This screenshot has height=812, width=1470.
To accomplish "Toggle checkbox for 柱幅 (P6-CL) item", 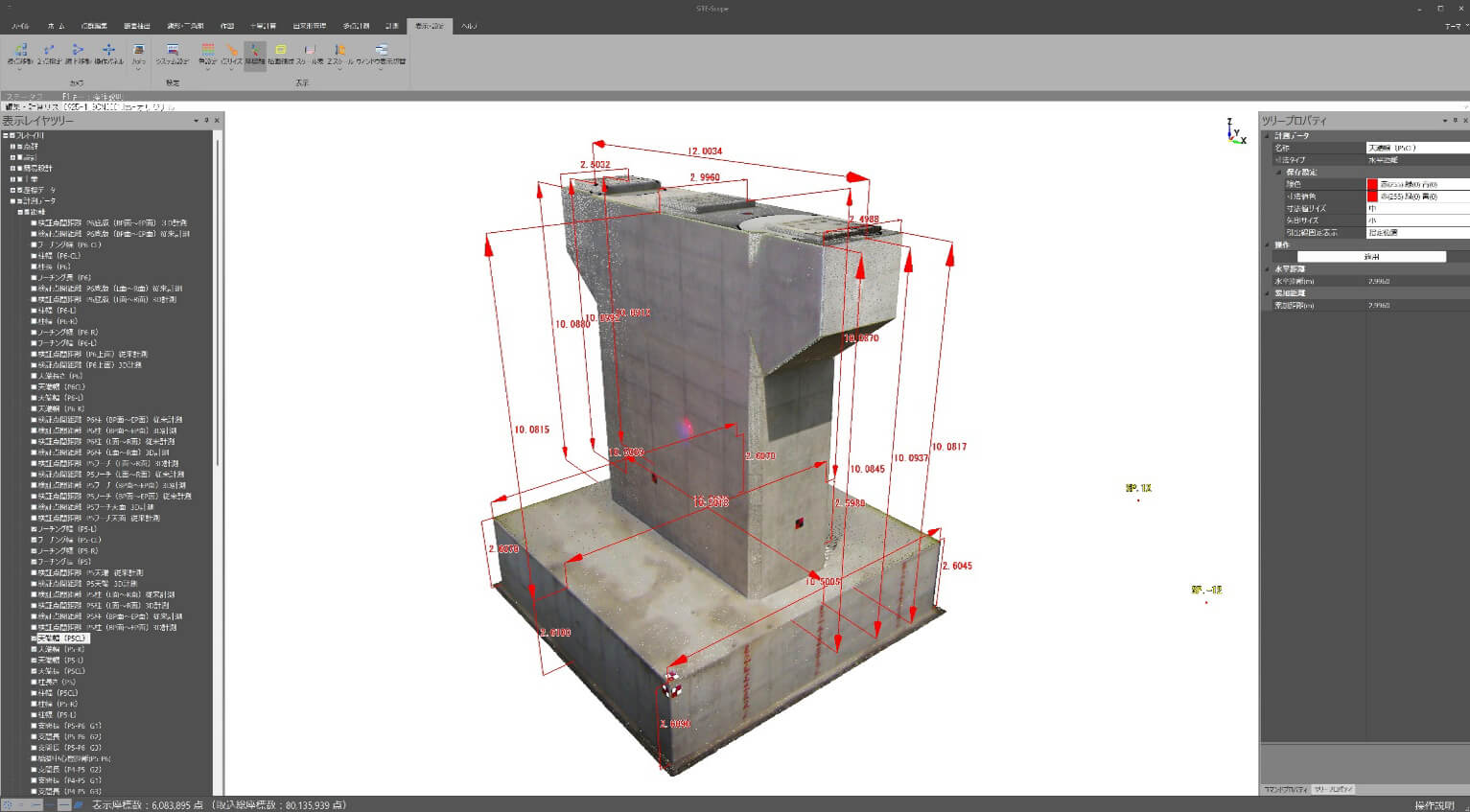I will (x=35, y=256).
